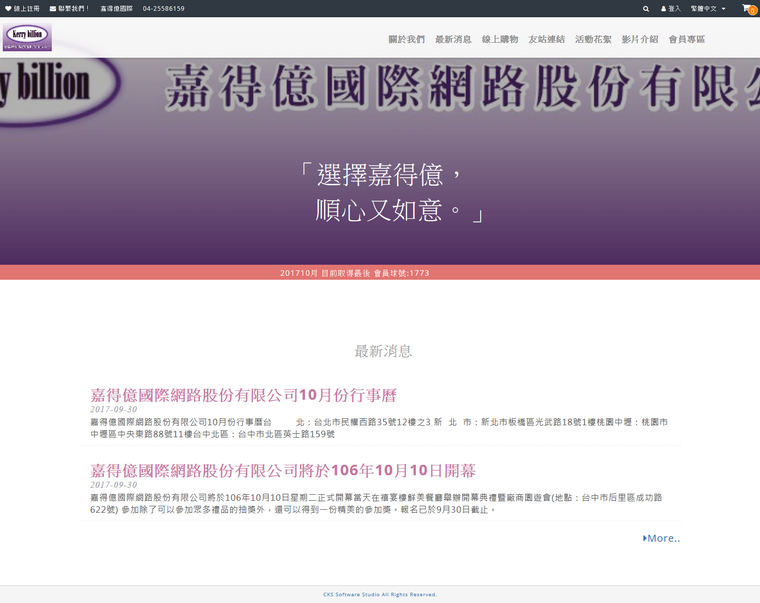The width and height of the screenshot is (760, 603).
Task: Open the 會員專區 menu item
Action: 687,39
